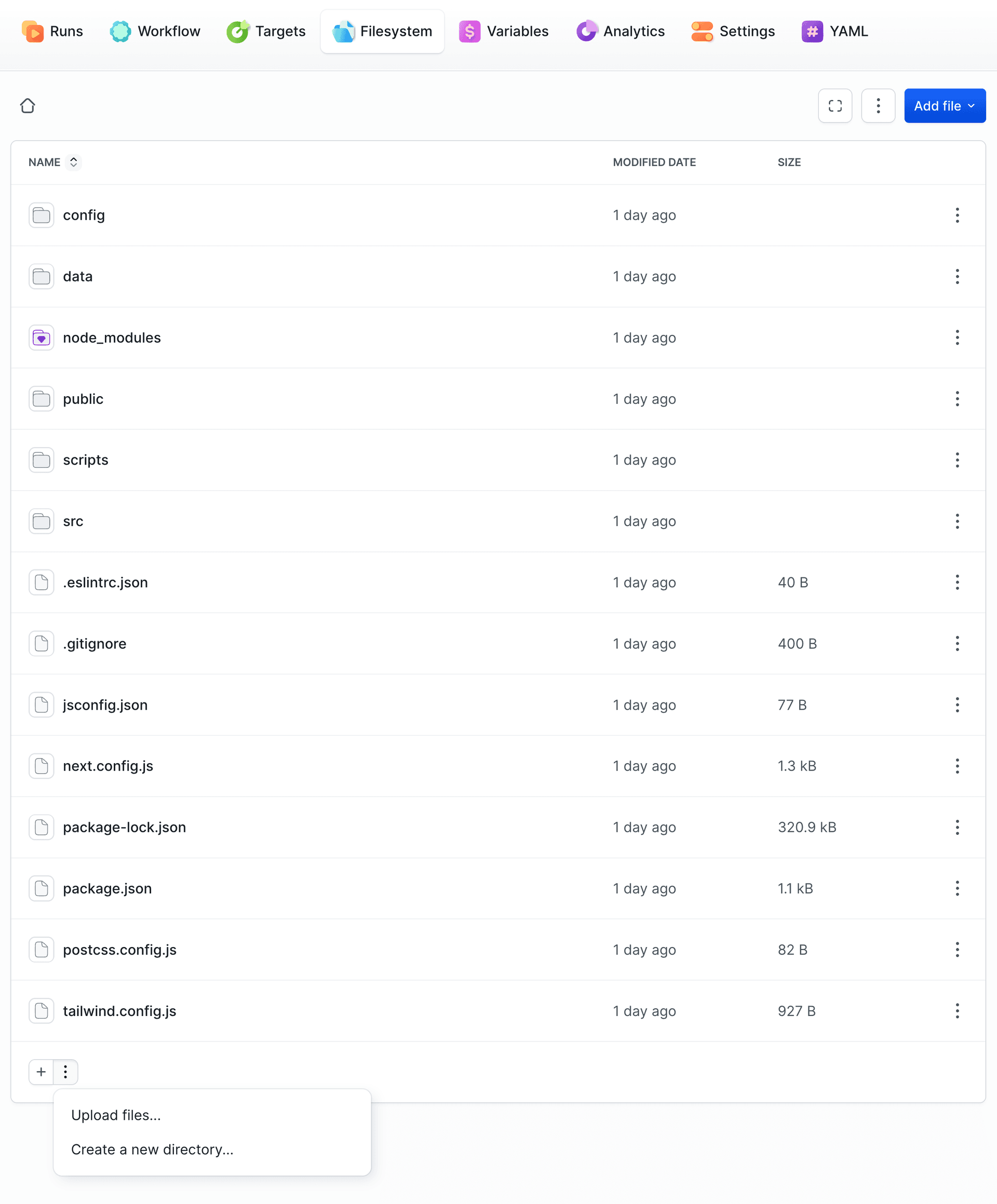Open actions menu for package.json row

[x=957, y=888]
